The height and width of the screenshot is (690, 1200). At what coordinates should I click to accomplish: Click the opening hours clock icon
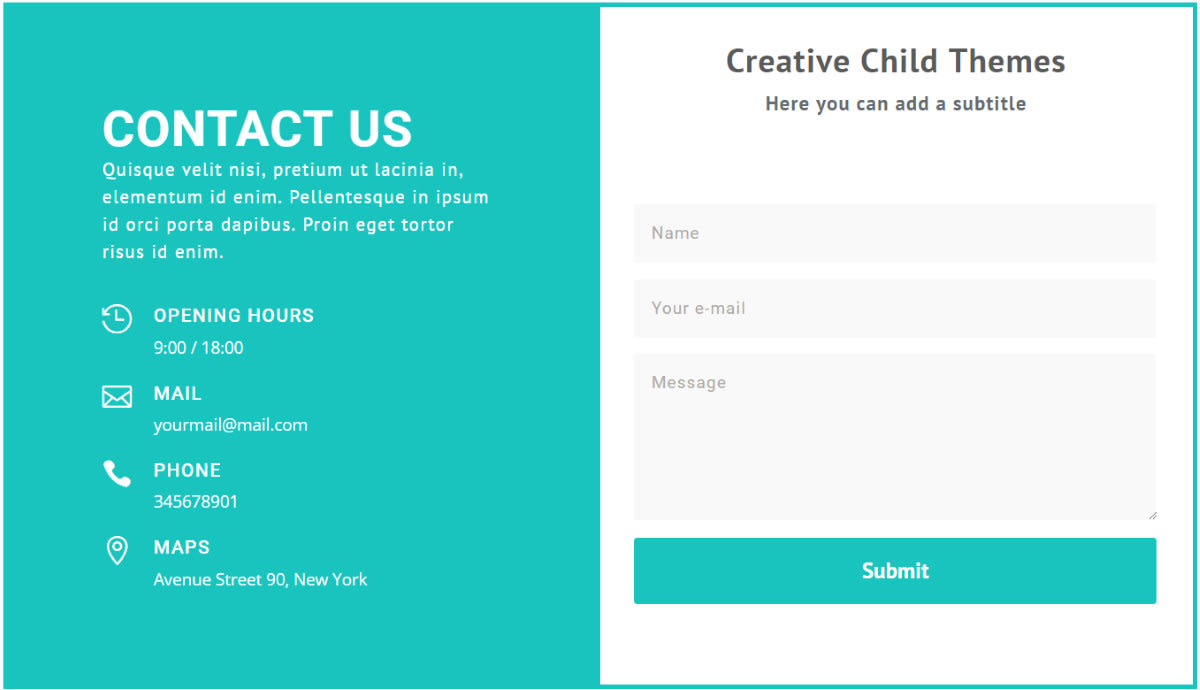pyautogui.click(x=117, y=319)
